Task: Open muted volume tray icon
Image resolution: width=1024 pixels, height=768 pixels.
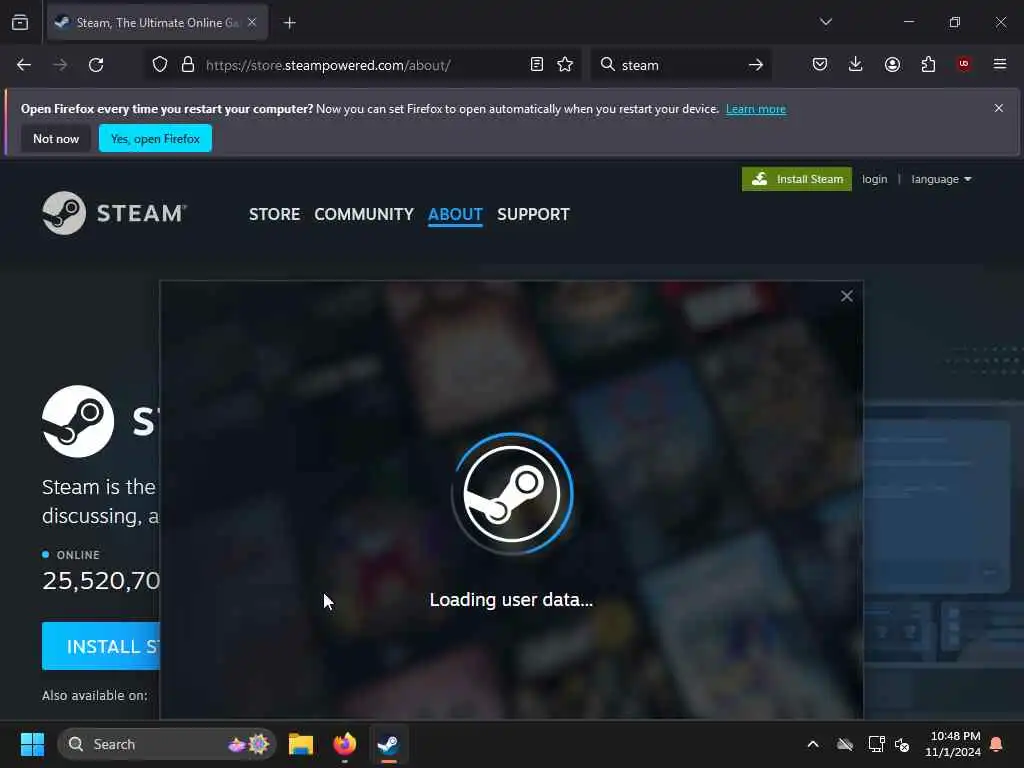Action: pos(902,744)
